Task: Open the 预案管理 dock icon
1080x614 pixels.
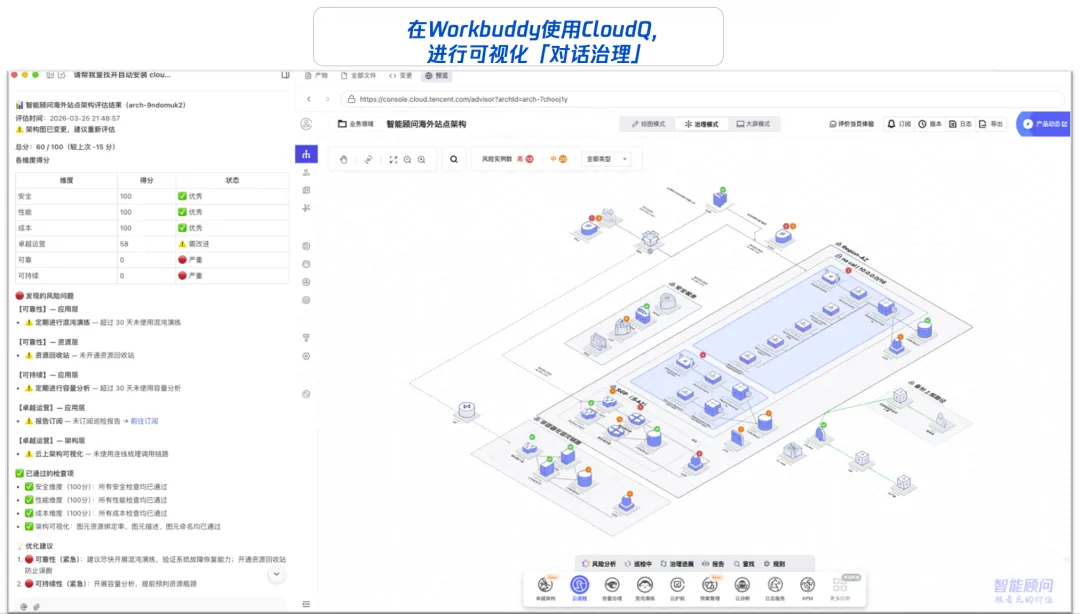Action: tap(709, 588)
